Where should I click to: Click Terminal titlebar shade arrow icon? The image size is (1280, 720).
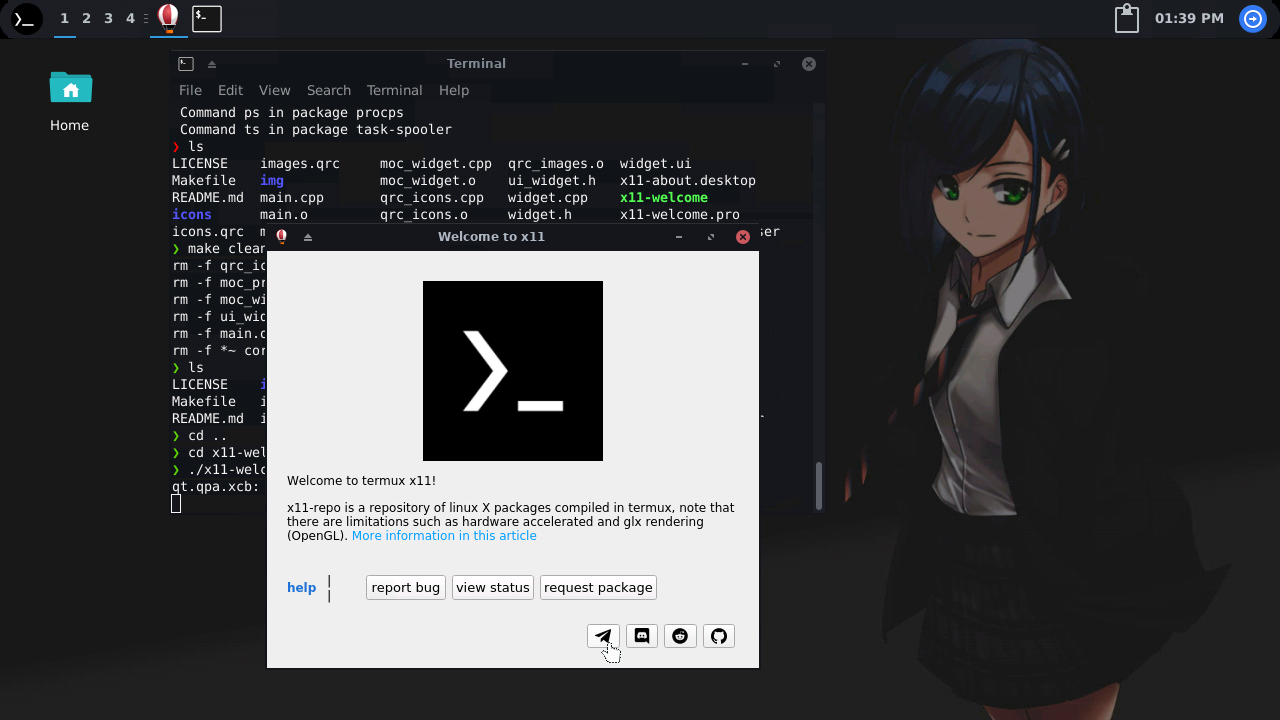[x=212, y=64]
